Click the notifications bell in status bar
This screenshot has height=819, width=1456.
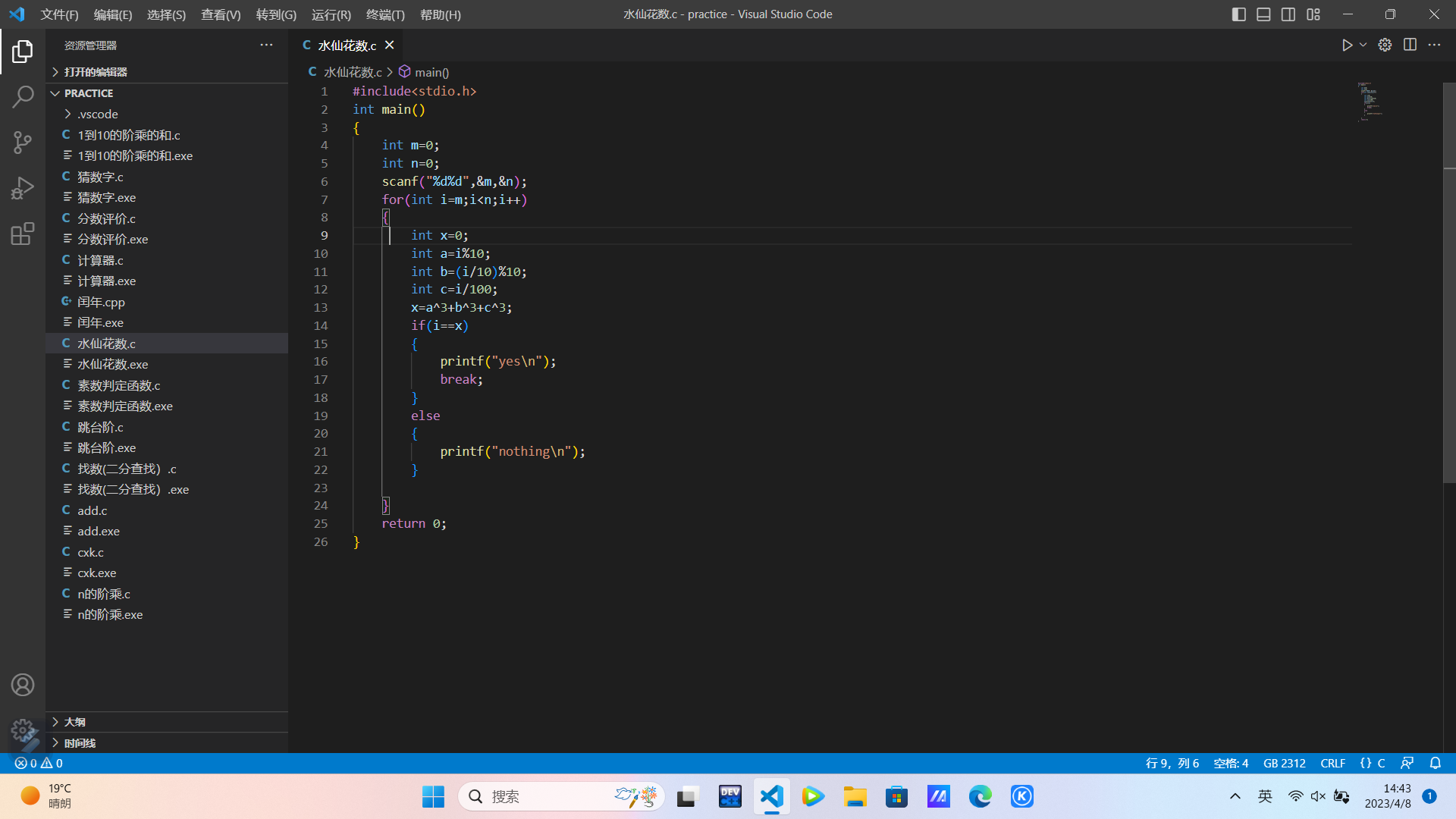(1435, 763)
